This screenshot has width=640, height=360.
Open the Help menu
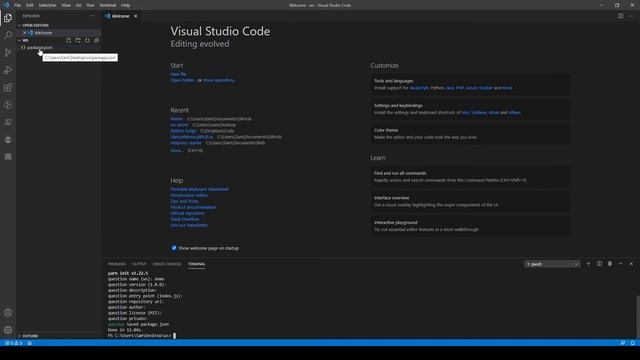(x=125, y=5)
